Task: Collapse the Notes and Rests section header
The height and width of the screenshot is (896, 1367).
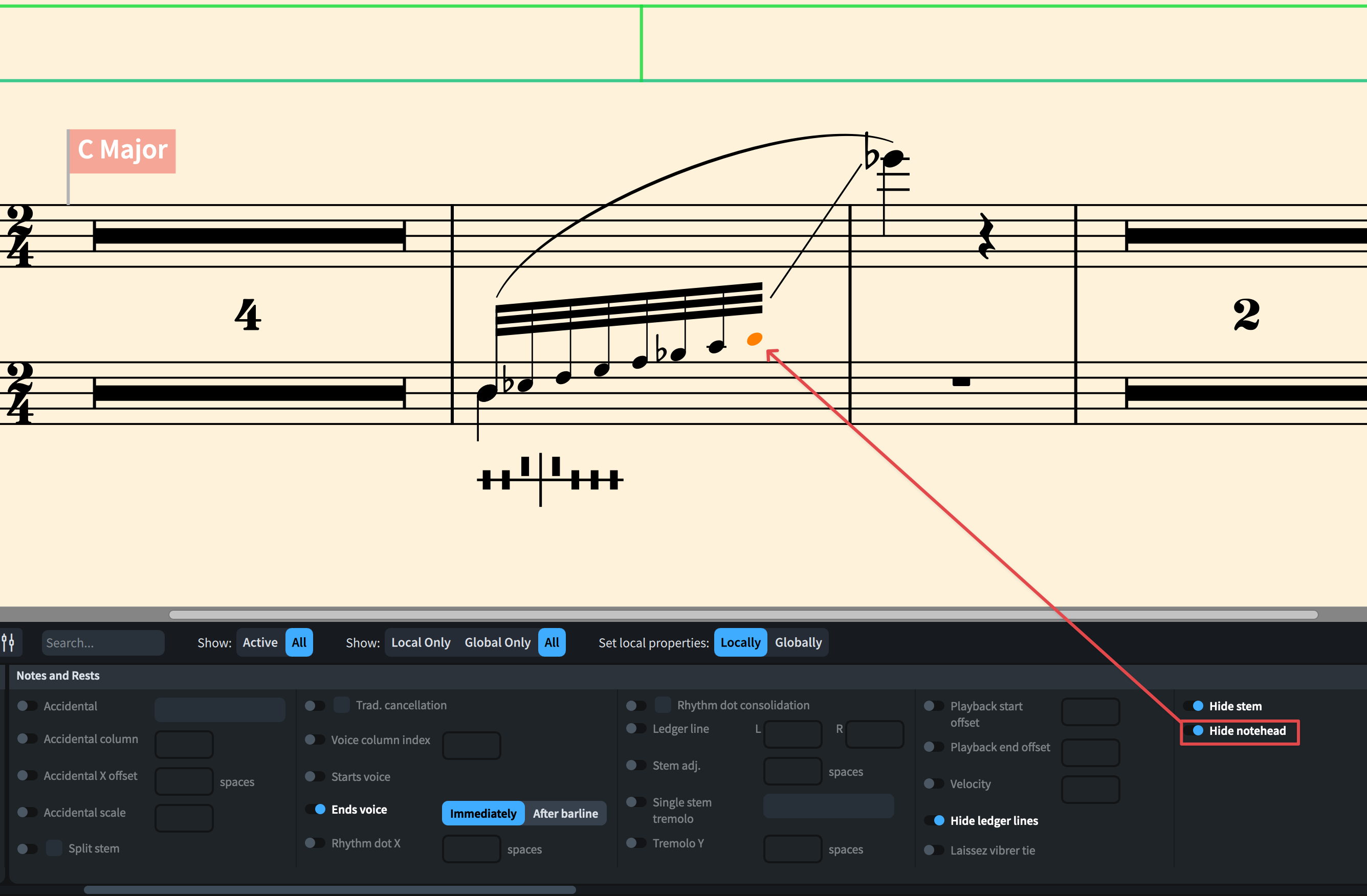Action: 58,676
